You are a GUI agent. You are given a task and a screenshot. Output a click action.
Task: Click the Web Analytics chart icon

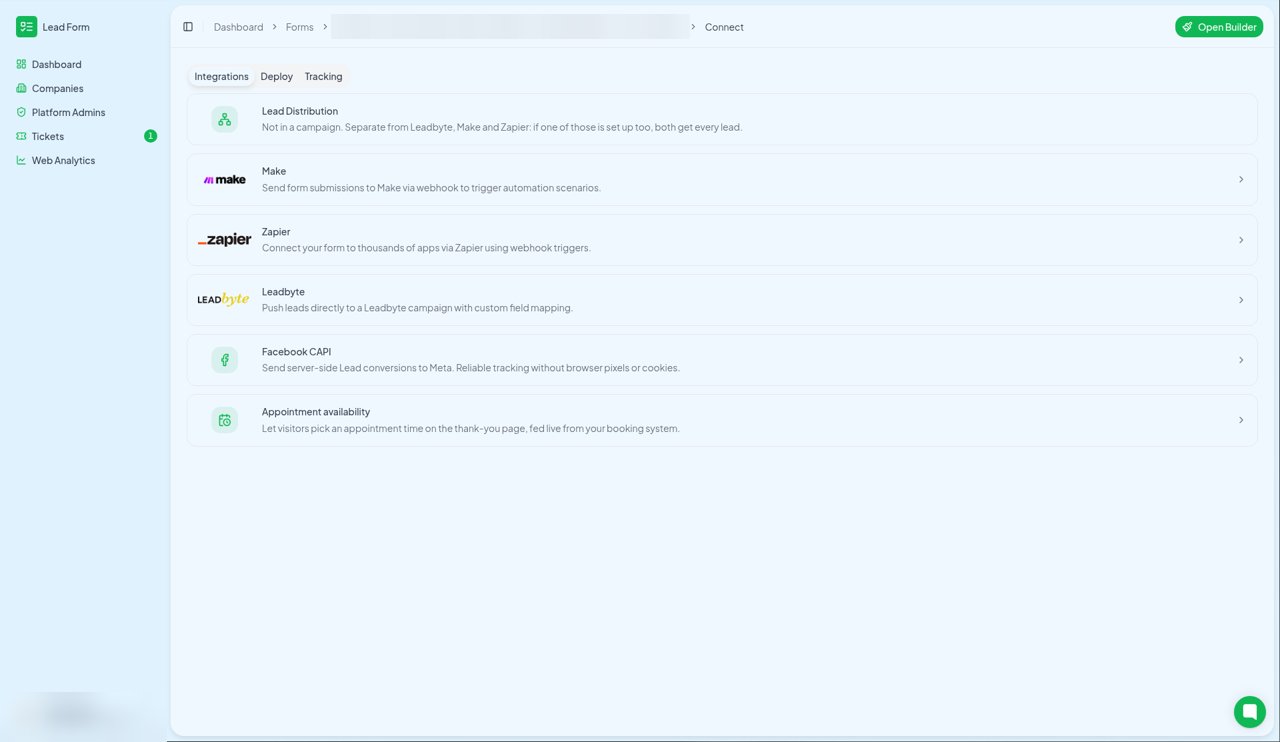coord(21,160)
